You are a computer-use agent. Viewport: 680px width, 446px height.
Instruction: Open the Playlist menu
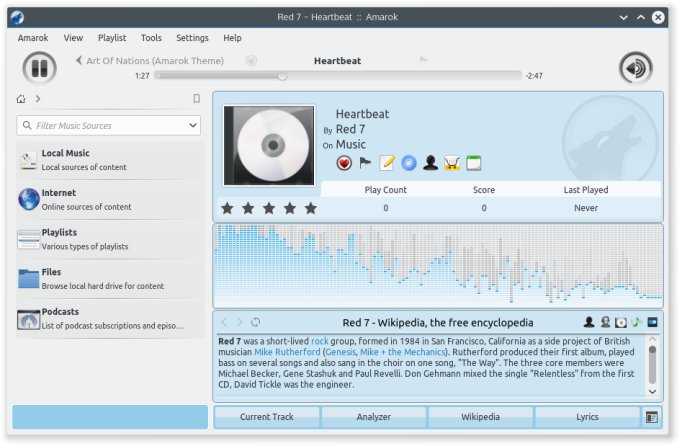point(112,38)
